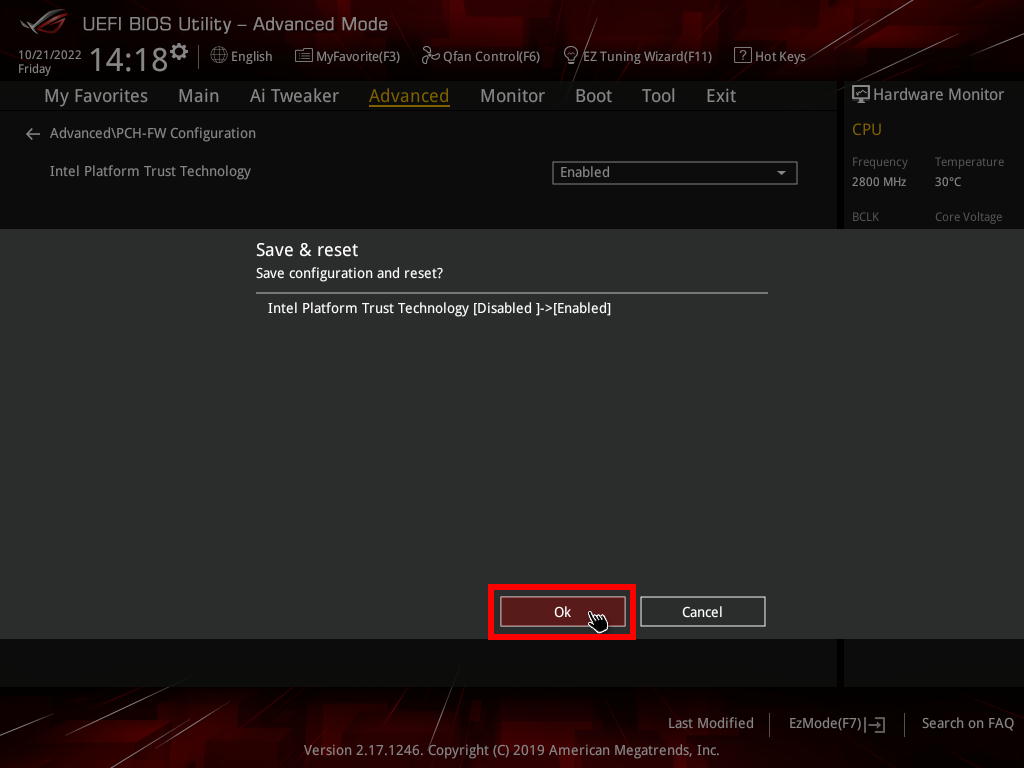Open the Monitor tab

tap(512, 96)
